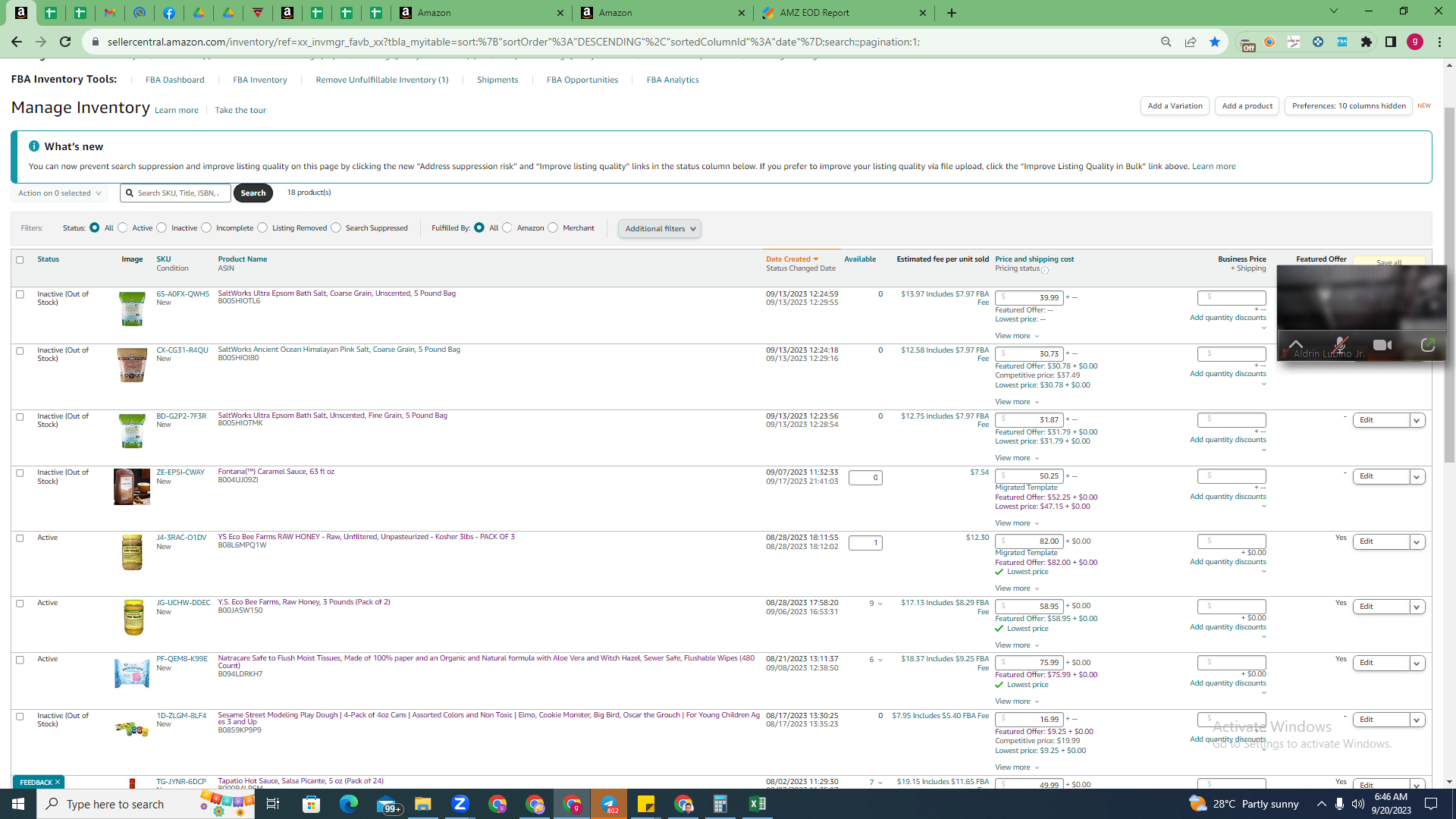Switch to the AMZ EOD Report browser tab
This screenshot has width=1456, height=819.
(843, 13)
